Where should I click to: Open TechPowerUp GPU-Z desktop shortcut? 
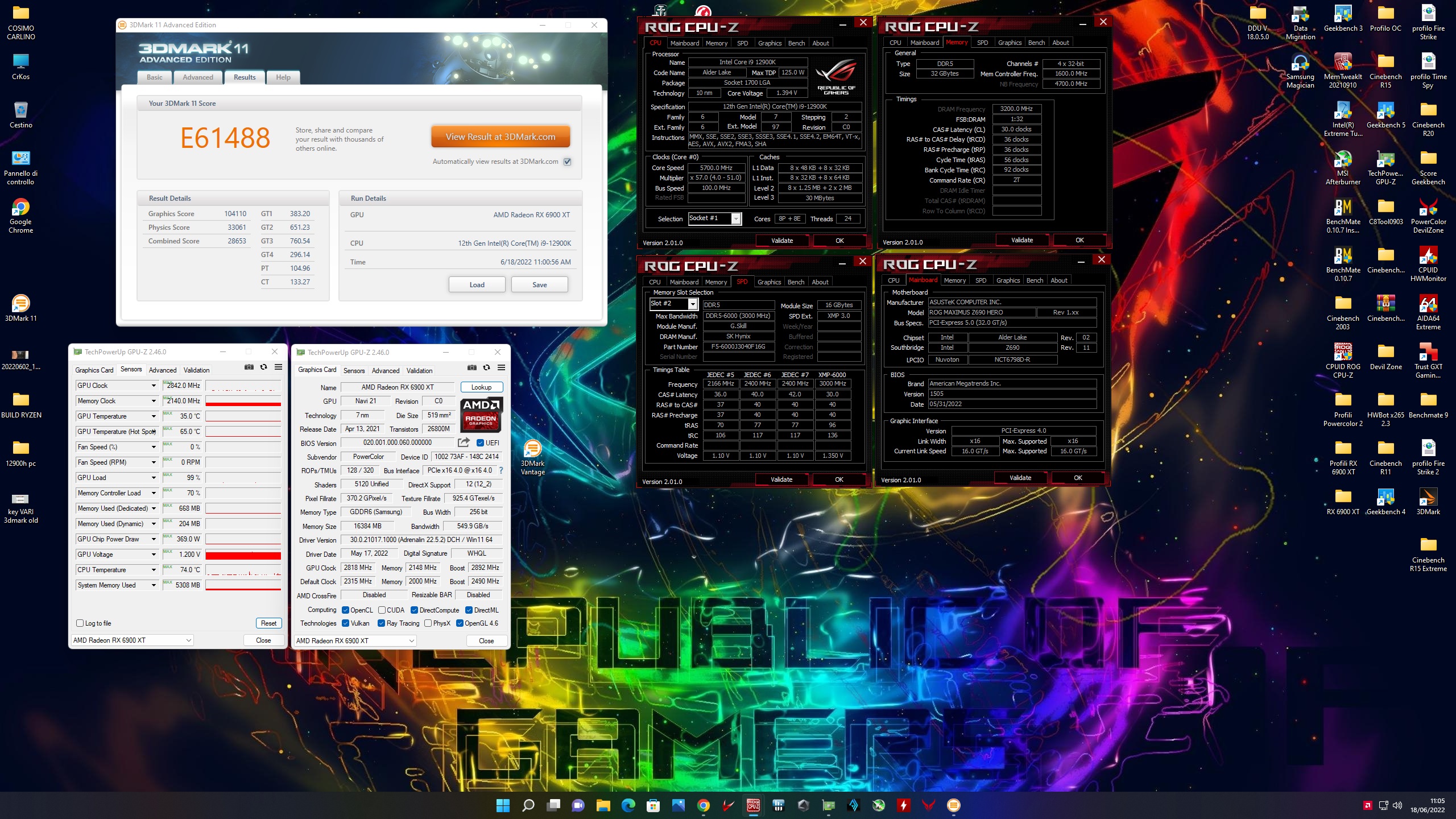1385,167
